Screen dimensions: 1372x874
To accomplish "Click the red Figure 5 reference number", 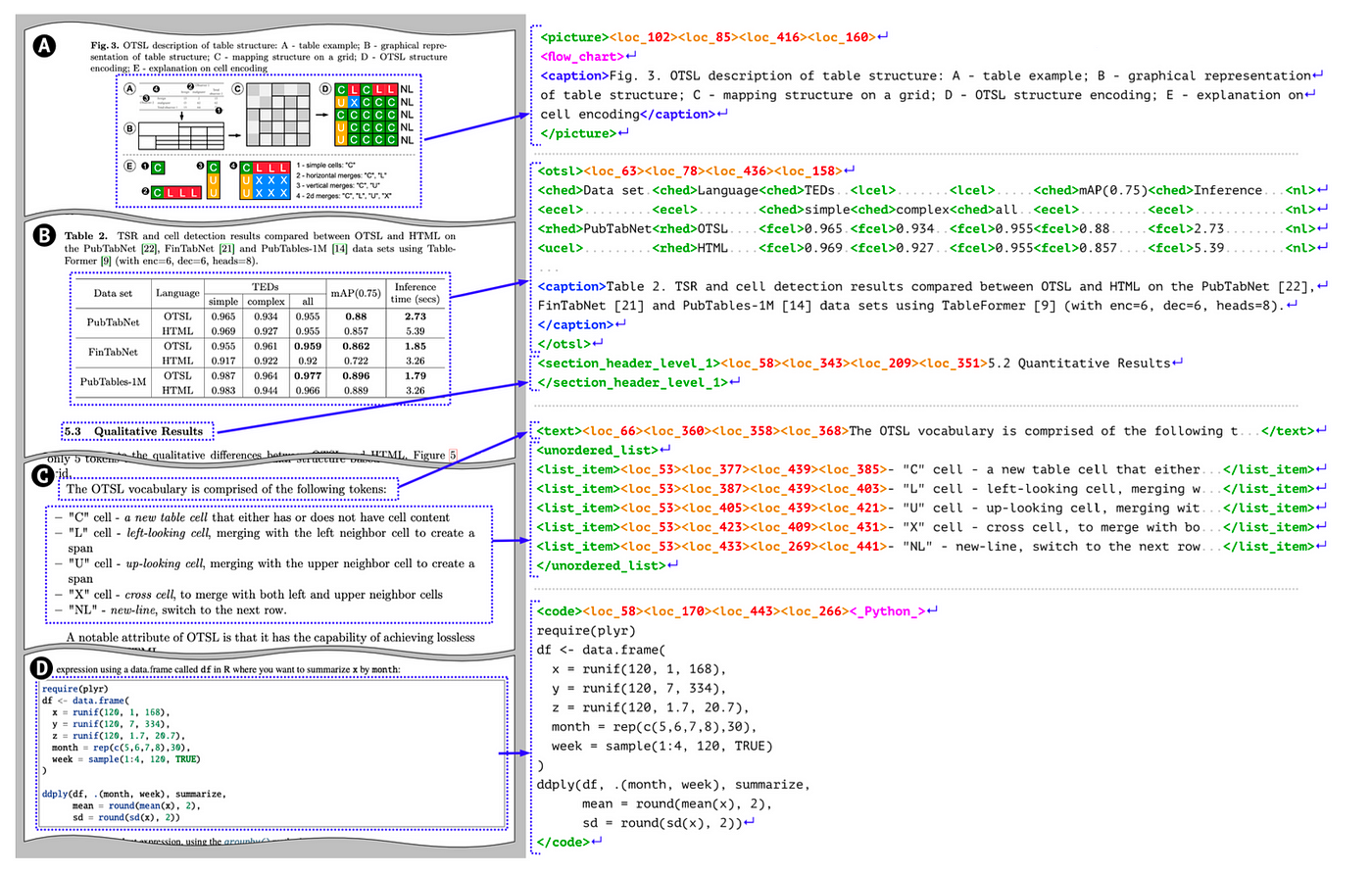I will [452, 455].
